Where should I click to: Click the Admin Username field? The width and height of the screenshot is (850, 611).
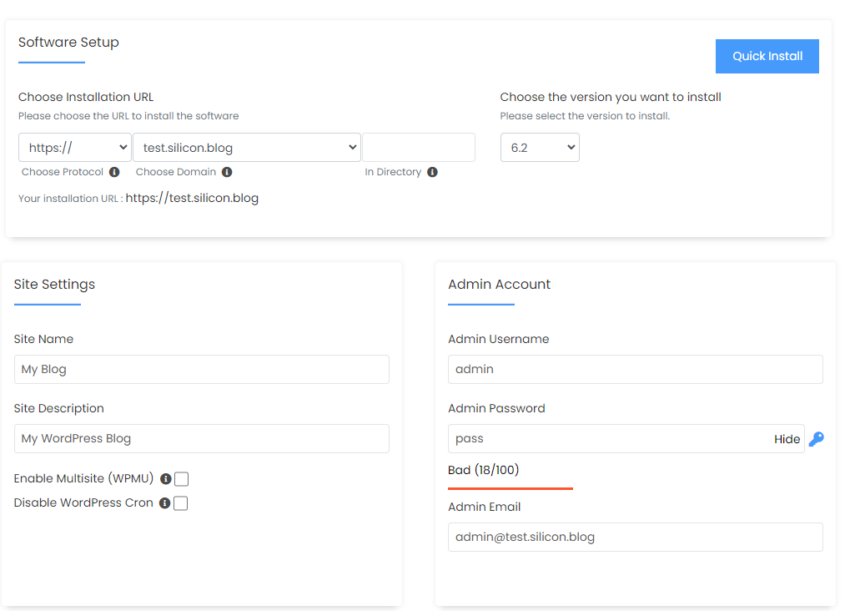click(635, 369)
